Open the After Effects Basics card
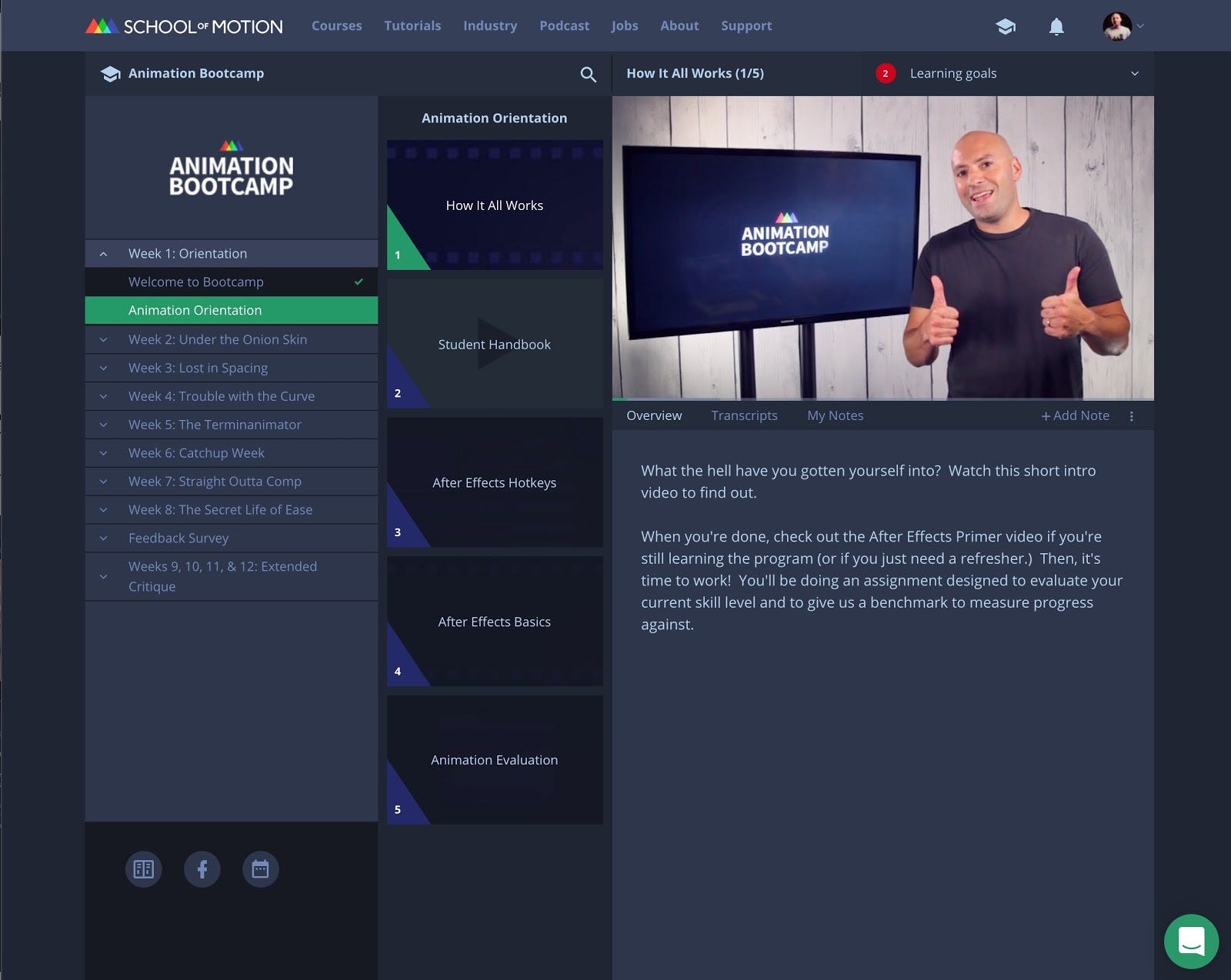Screen dimensions: 1231x980 (495, 622)
